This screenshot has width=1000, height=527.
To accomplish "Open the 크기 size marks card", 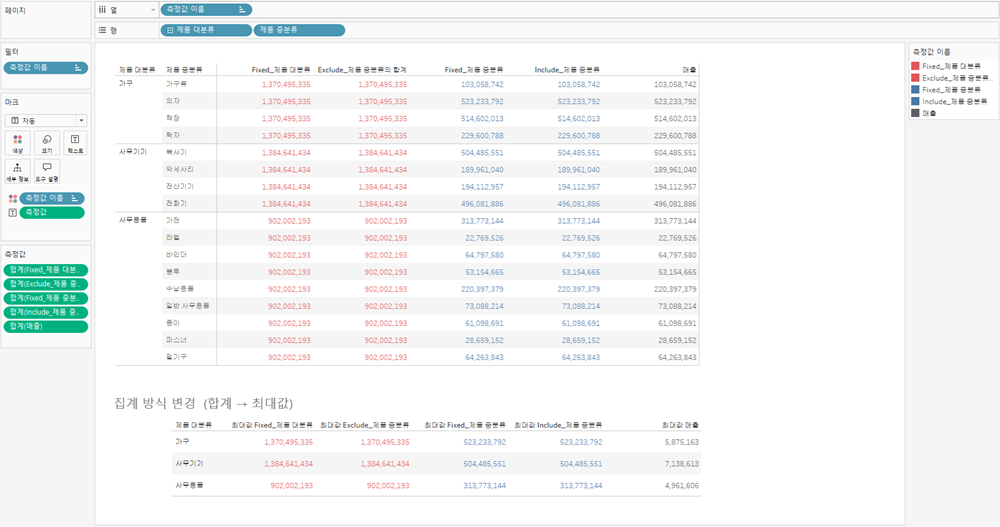I will click(x=47, y=144).
